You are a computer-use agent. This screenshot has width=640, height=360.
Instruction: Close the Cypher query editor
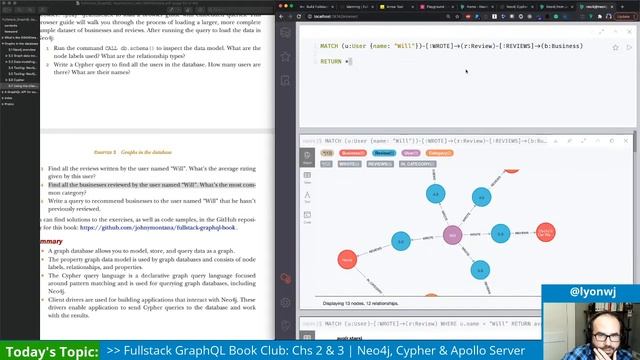pos(629,32)
